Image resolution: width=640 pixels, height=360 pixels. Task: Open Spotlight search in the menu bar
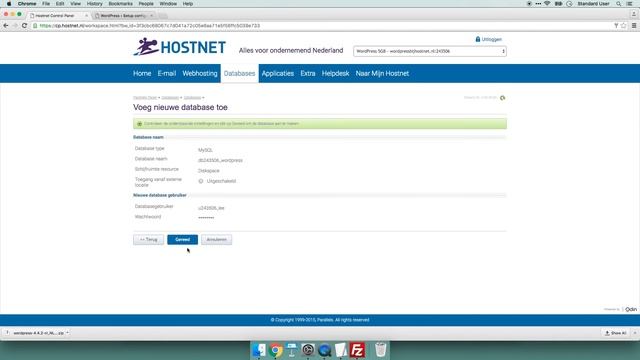click(x=619, y=4)
